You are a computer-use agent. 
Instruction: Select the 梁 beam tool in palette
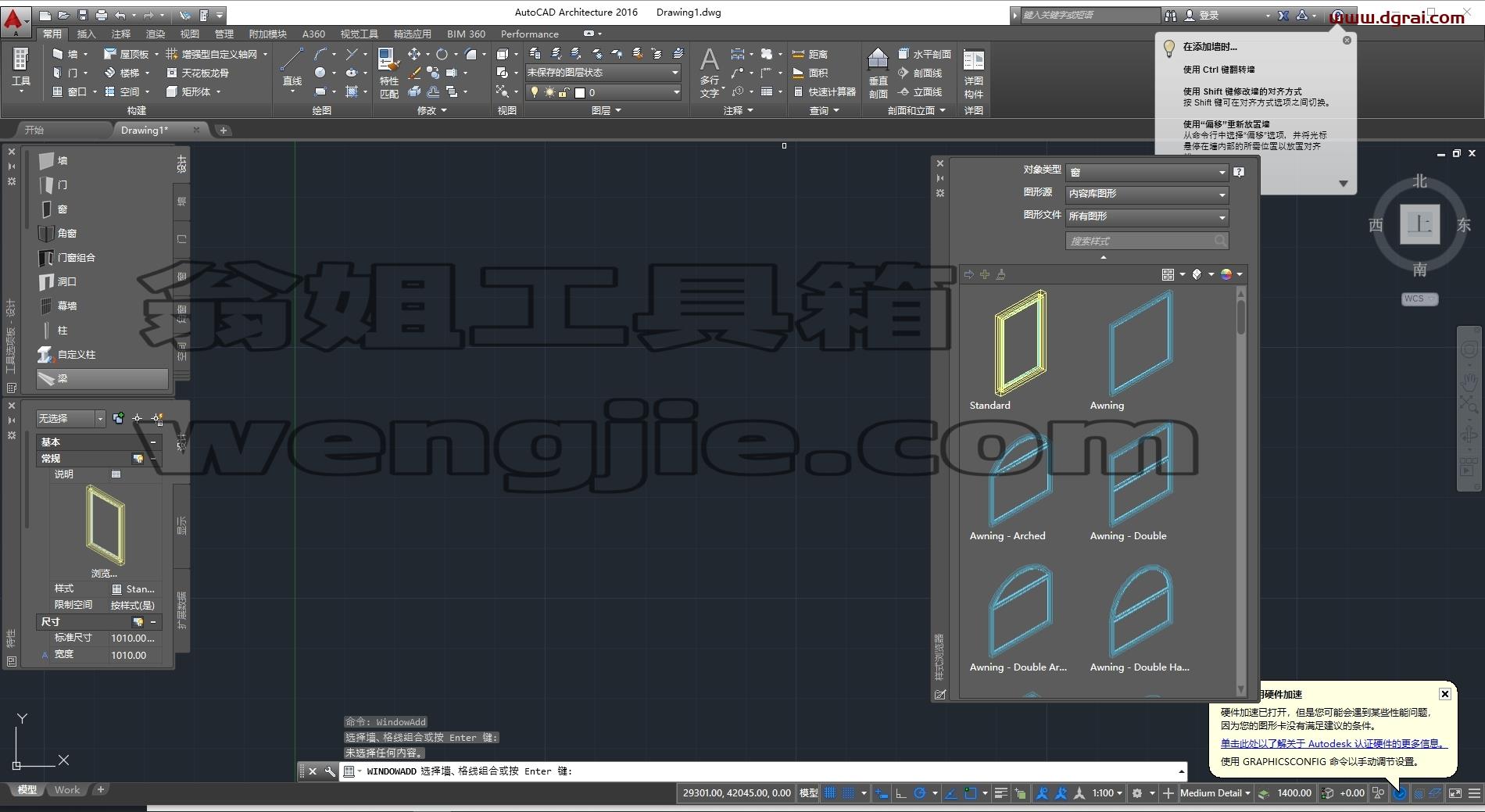102,378
